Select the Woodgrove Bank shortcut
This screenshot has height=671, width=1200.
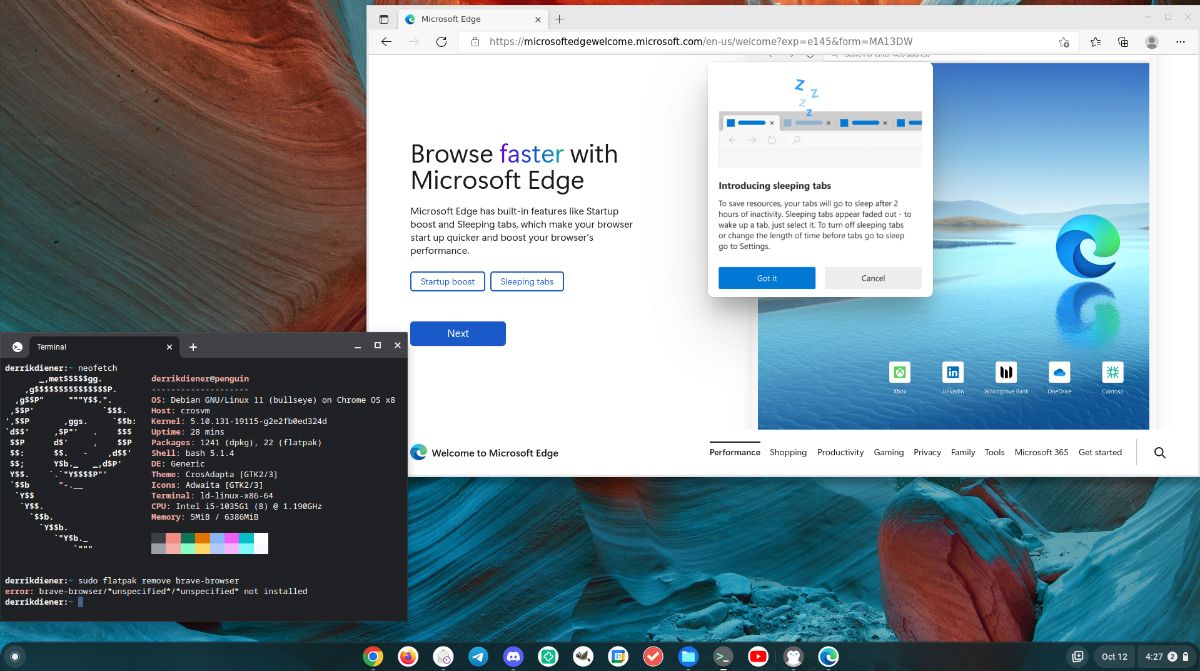pos(1005,372)
